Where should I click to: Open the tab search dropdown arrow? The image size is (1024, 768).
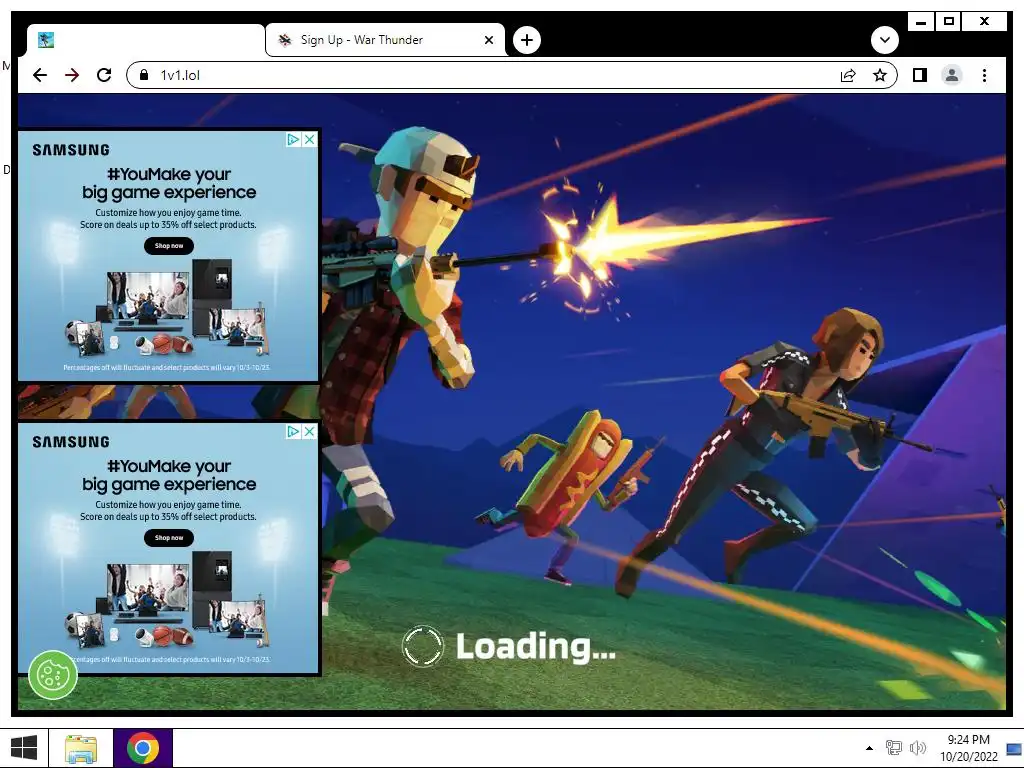tap(885, 40)
